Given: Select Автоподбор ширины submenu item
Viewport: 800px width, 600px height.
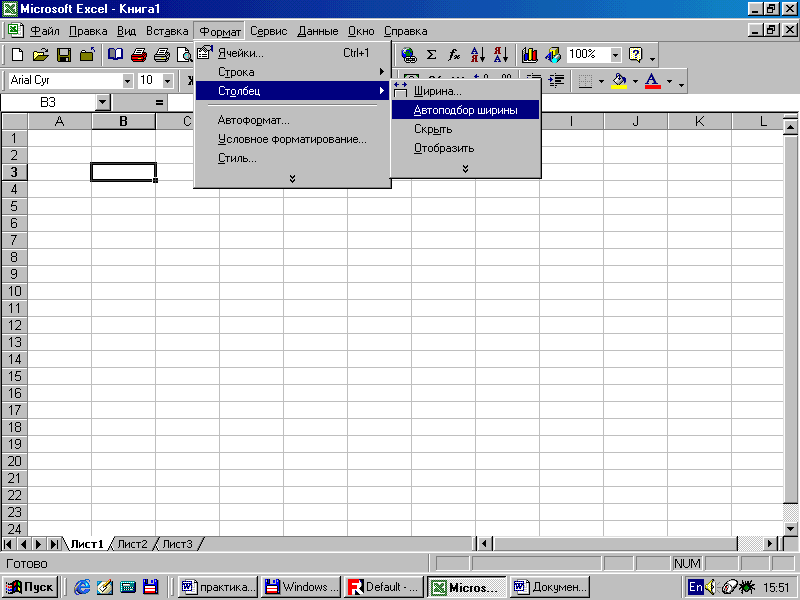Looking at the screenshot, I should click(x=465, y=110).
